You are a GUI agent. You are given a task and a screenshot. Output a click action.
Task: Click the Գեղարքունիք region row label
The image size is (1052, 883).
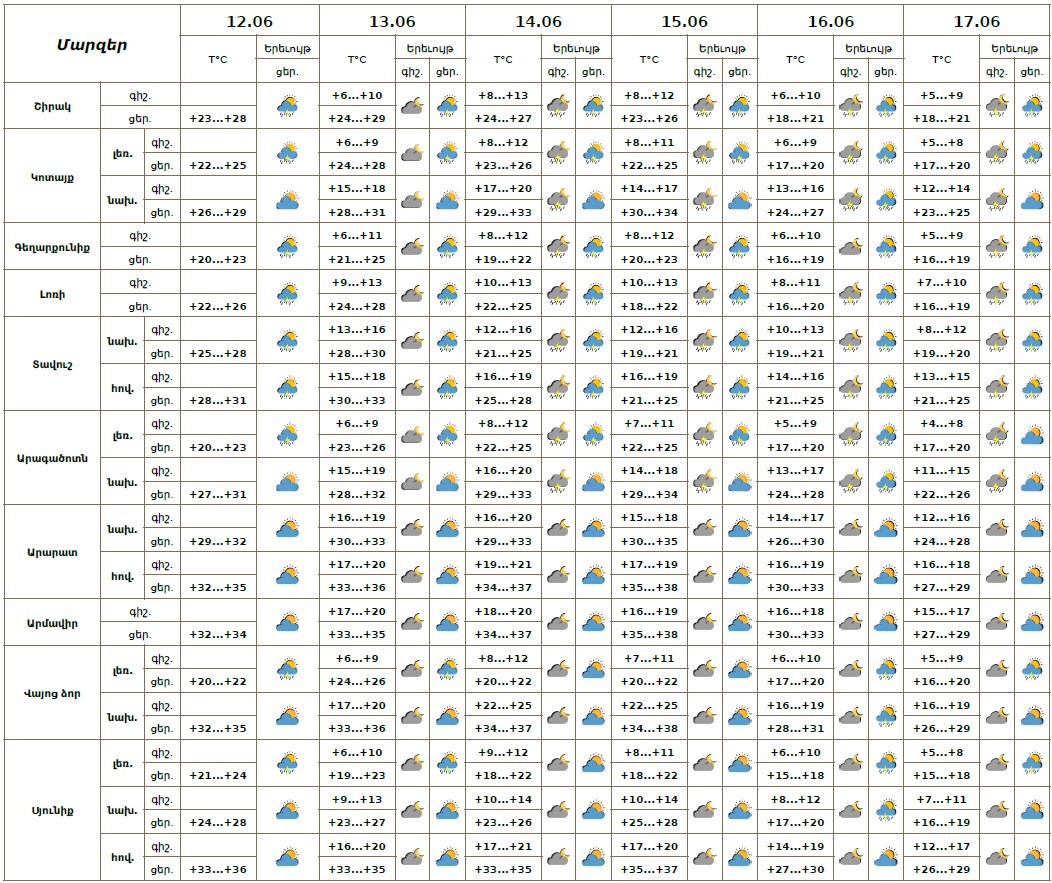[x=52, y=247]
